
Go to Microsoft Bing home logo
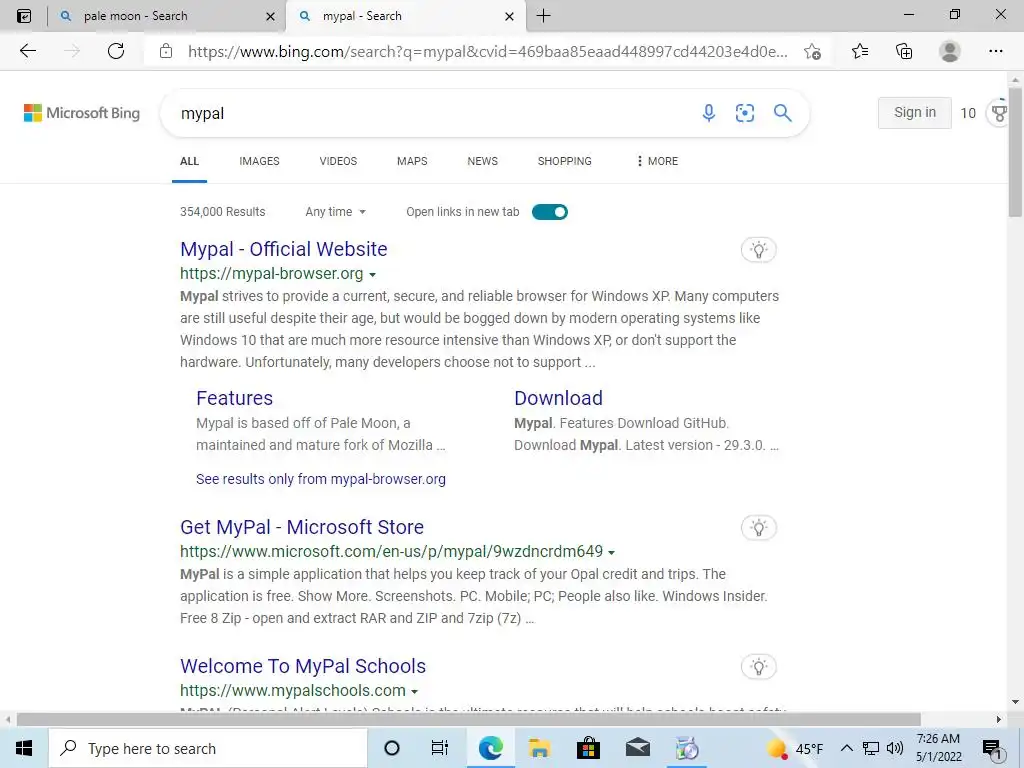pos(82,113)
